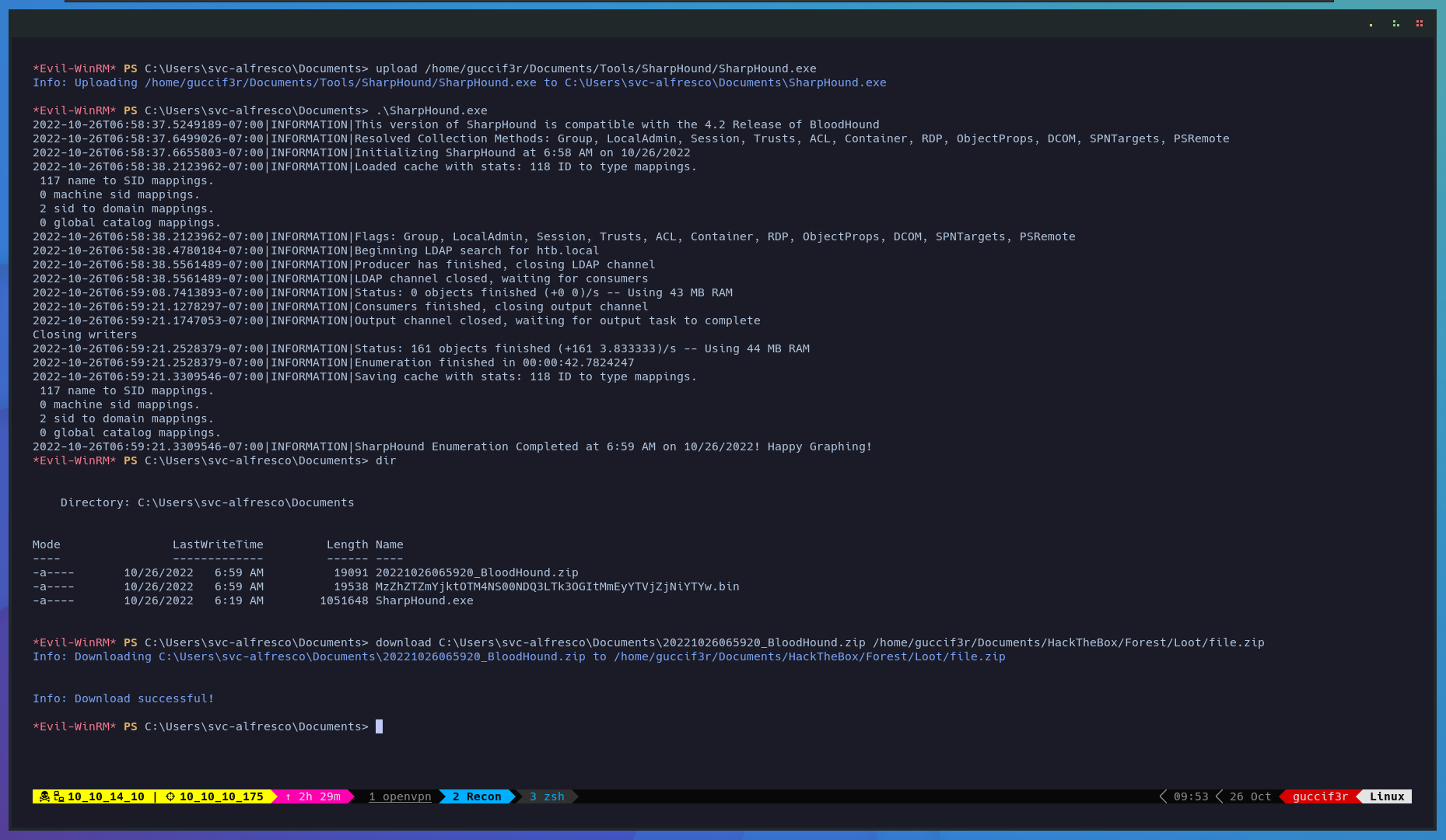Switch to tmux window 1 openvpn

tap(400, 796)
